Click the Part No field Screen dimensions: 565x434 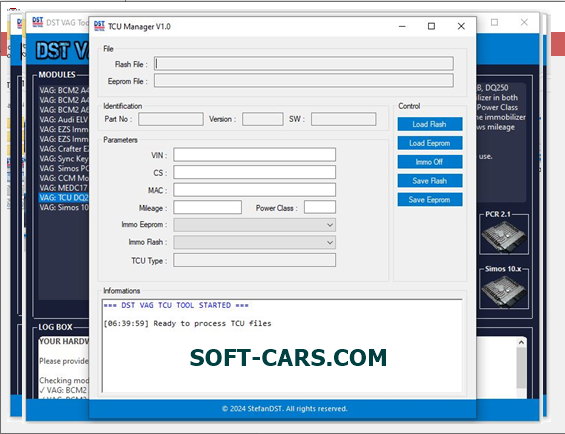171,119
